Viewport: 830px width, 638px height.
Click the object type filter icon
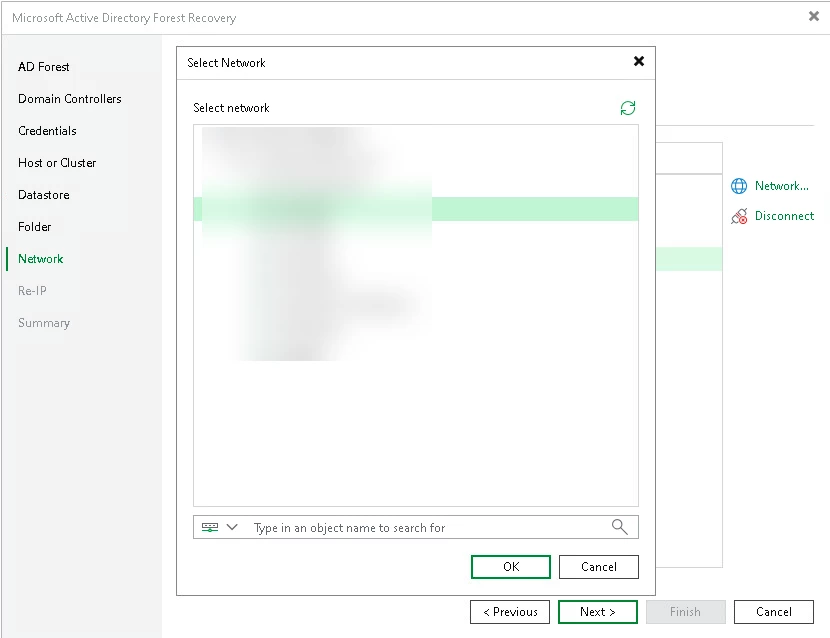(210, 527)
